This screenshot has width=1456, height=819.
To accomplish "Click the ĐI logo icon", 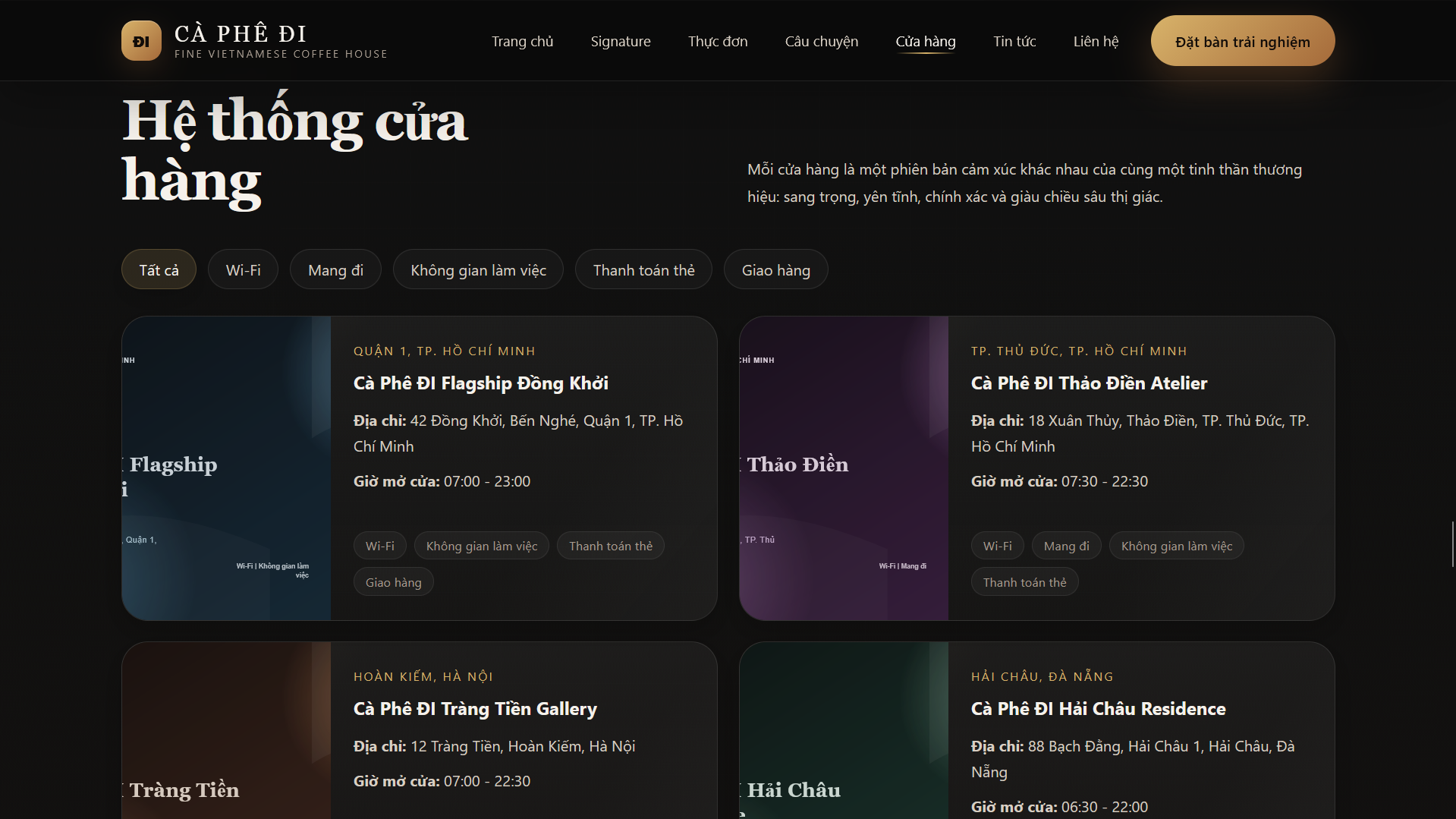I will (x=141, y=41).
